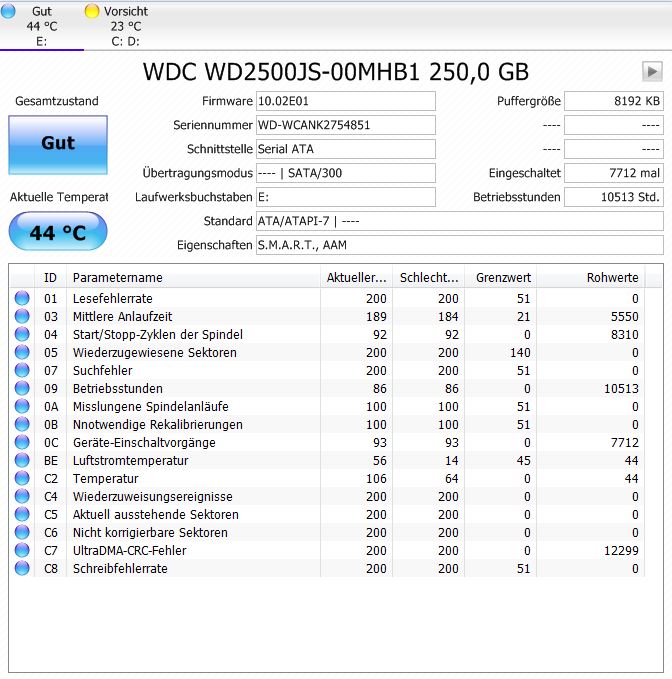Click the status icon of row C7 UltraDMA-CRC-Fehler
Viewport: 672px width, 679px height.
tap(22, 550)
